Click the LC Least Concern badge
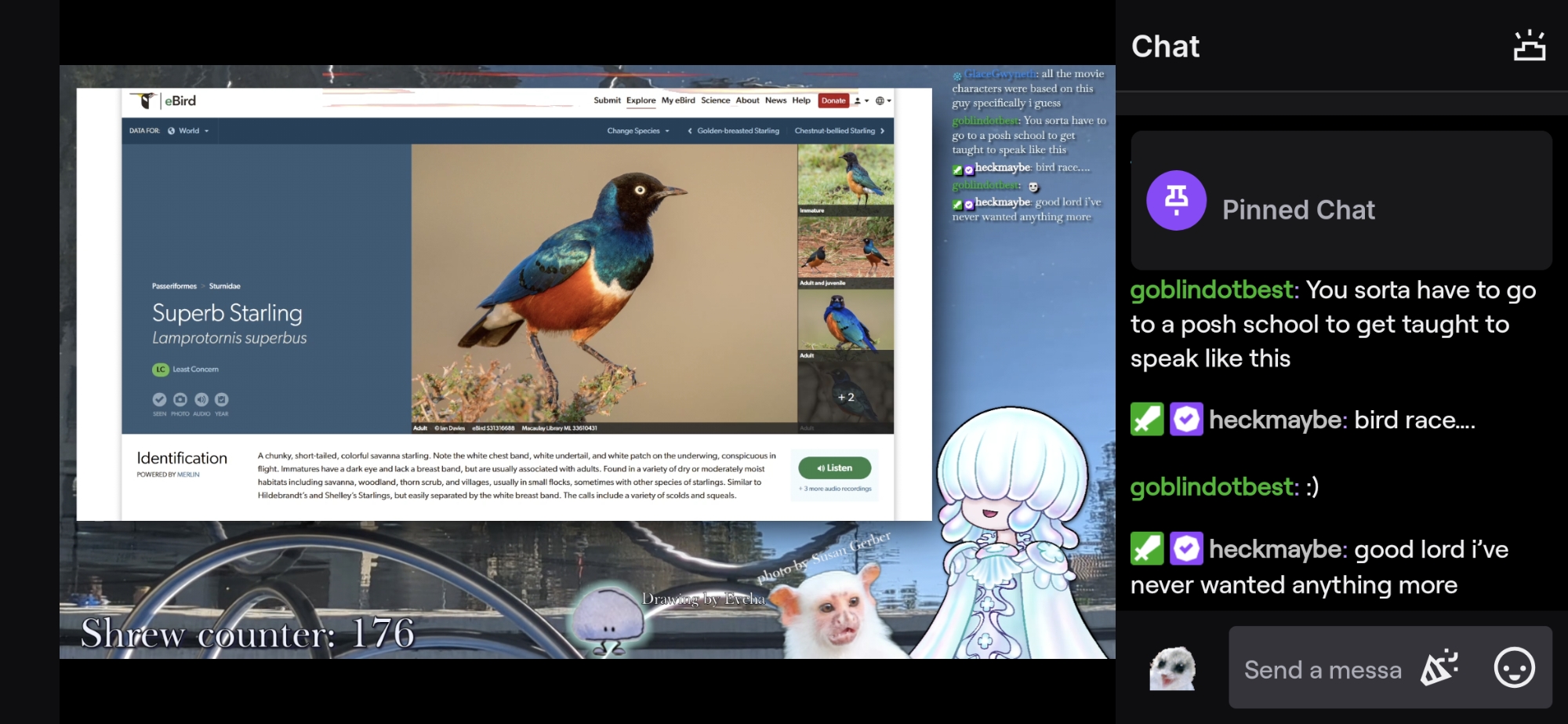The image size is (1568, 724). coord(161,369)
